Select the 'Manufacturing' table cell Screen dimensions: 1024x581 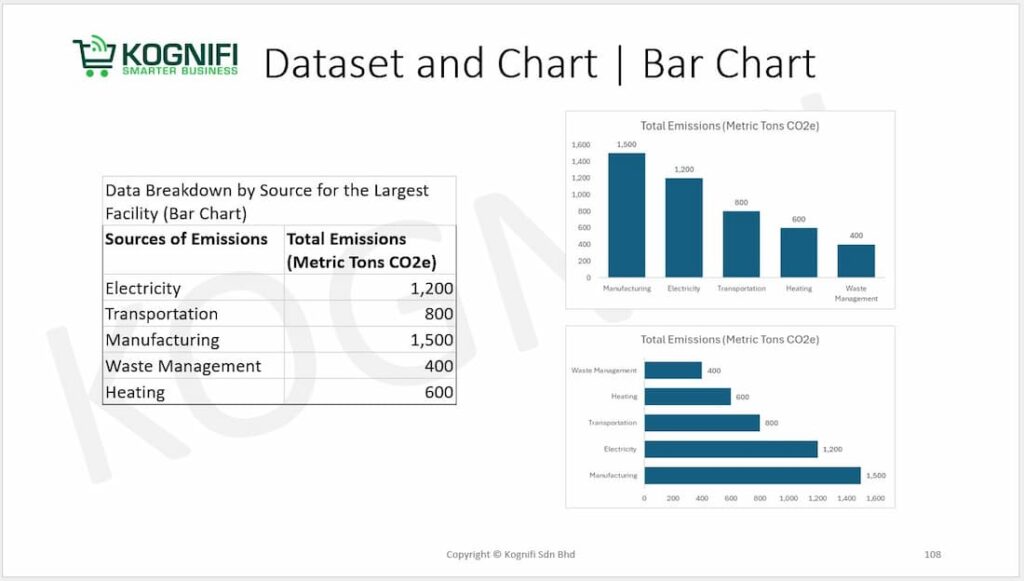click(193, 340)
